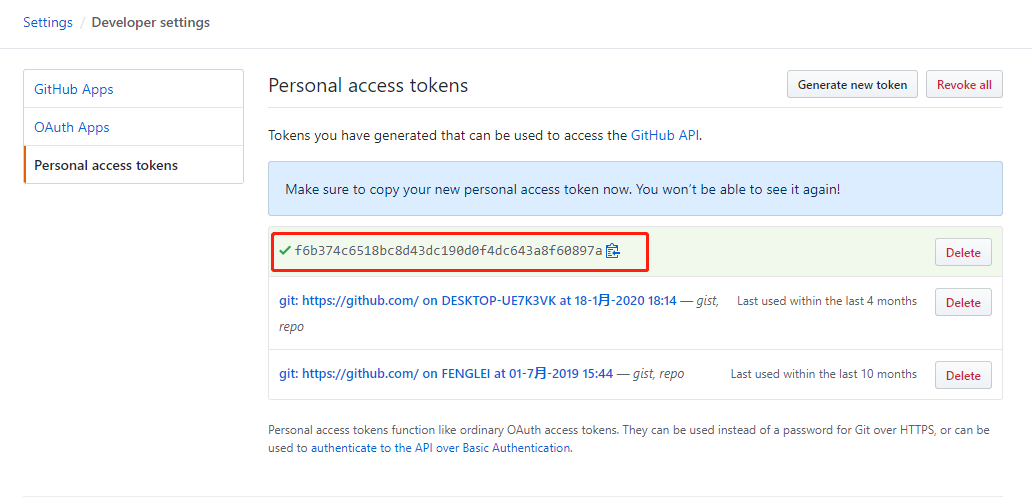Click the green checkmark beside the new token
This screenshot has height=504, width=1032.
[285, 251]
